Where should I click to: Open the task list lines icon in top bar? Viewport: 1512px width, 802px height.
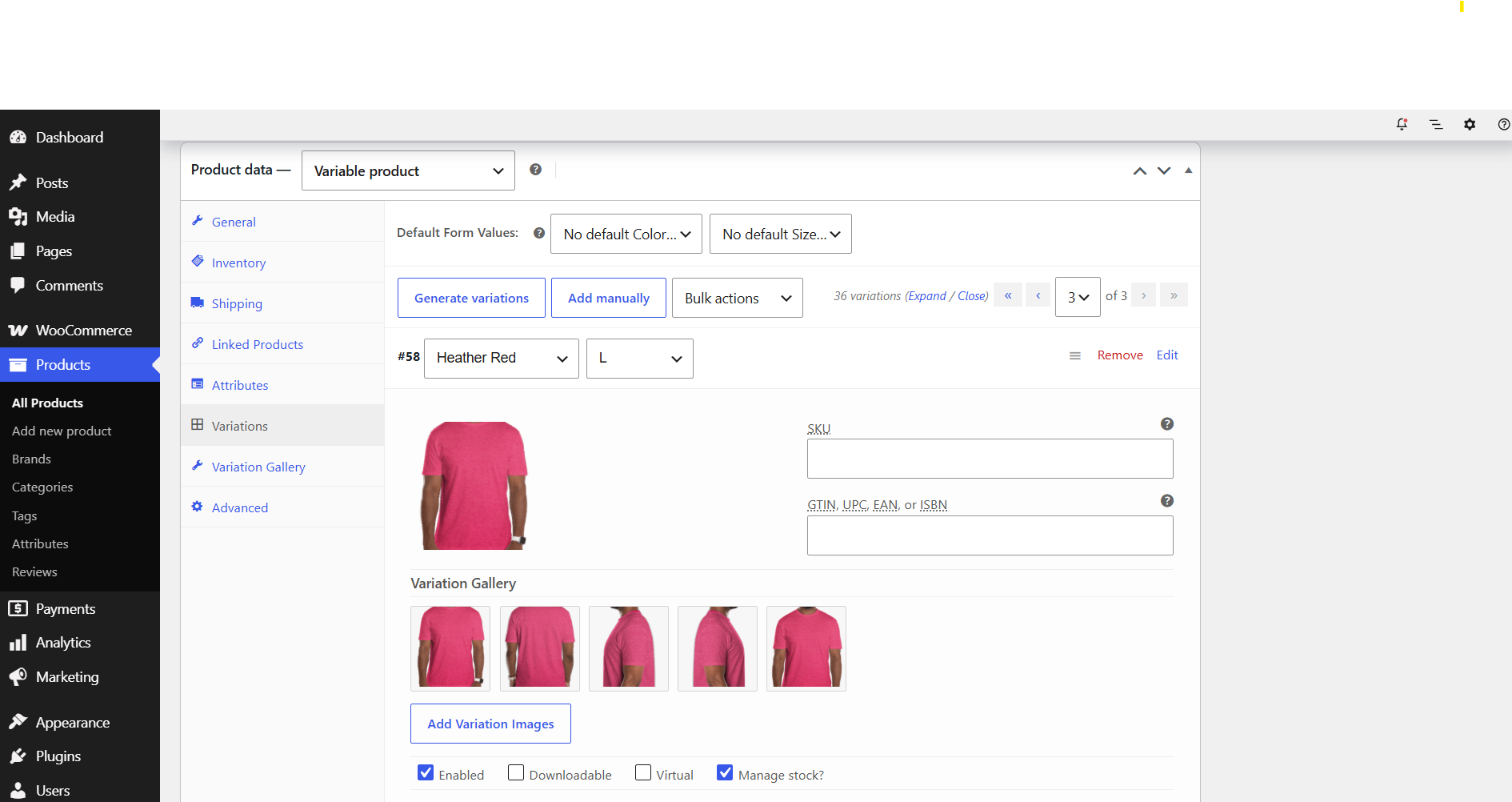(1436, 124)
